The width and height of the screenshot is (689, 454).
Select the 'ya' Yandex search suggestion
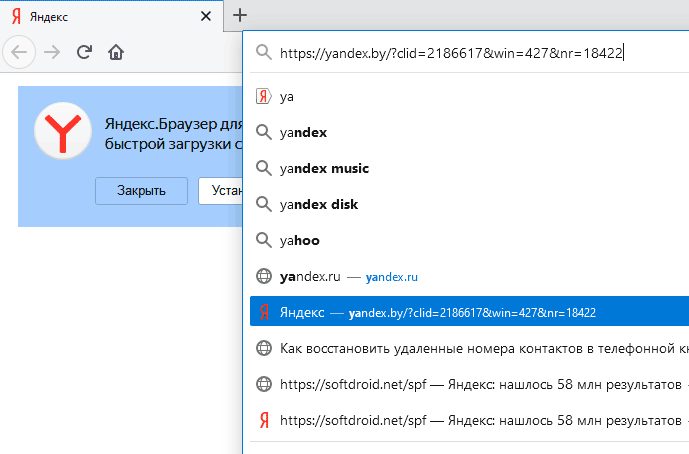pyautogui.click(x=469, y=96)
